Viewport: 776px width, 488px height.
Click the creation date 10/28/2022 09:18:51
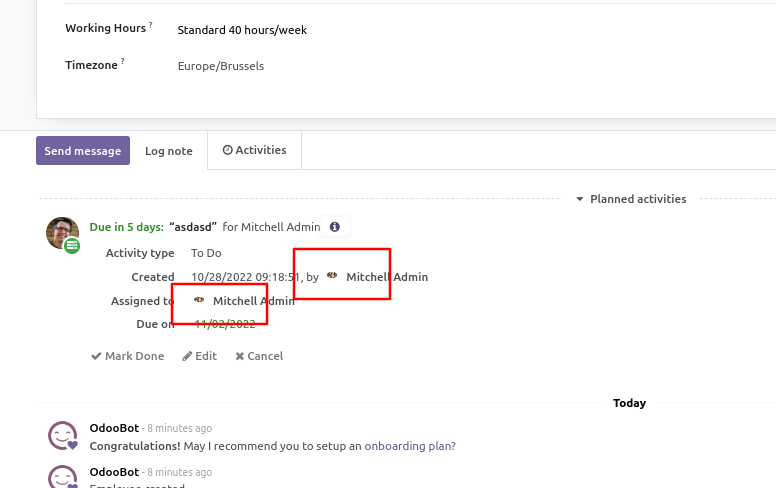coord(245,277)
